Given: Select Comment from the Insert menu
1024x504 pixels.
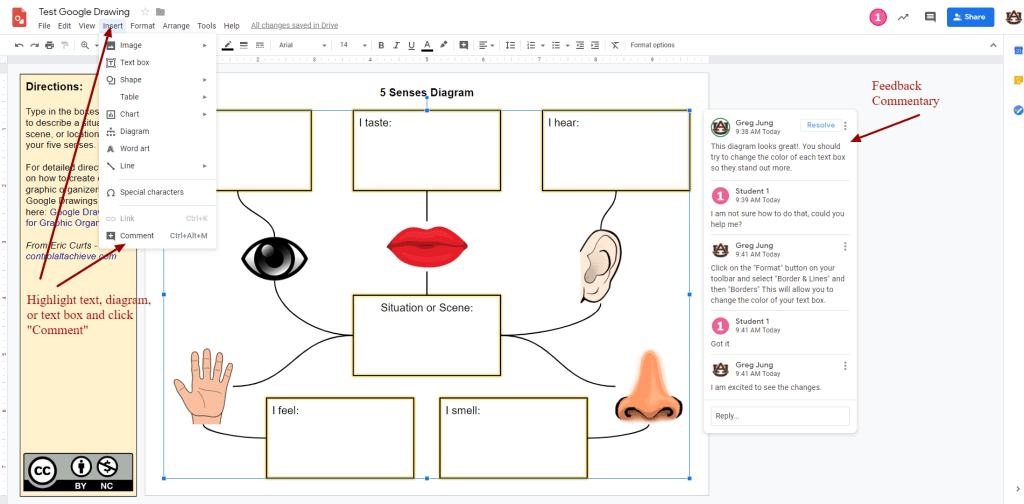Looking at the screenshot, I should coord(137,236).
